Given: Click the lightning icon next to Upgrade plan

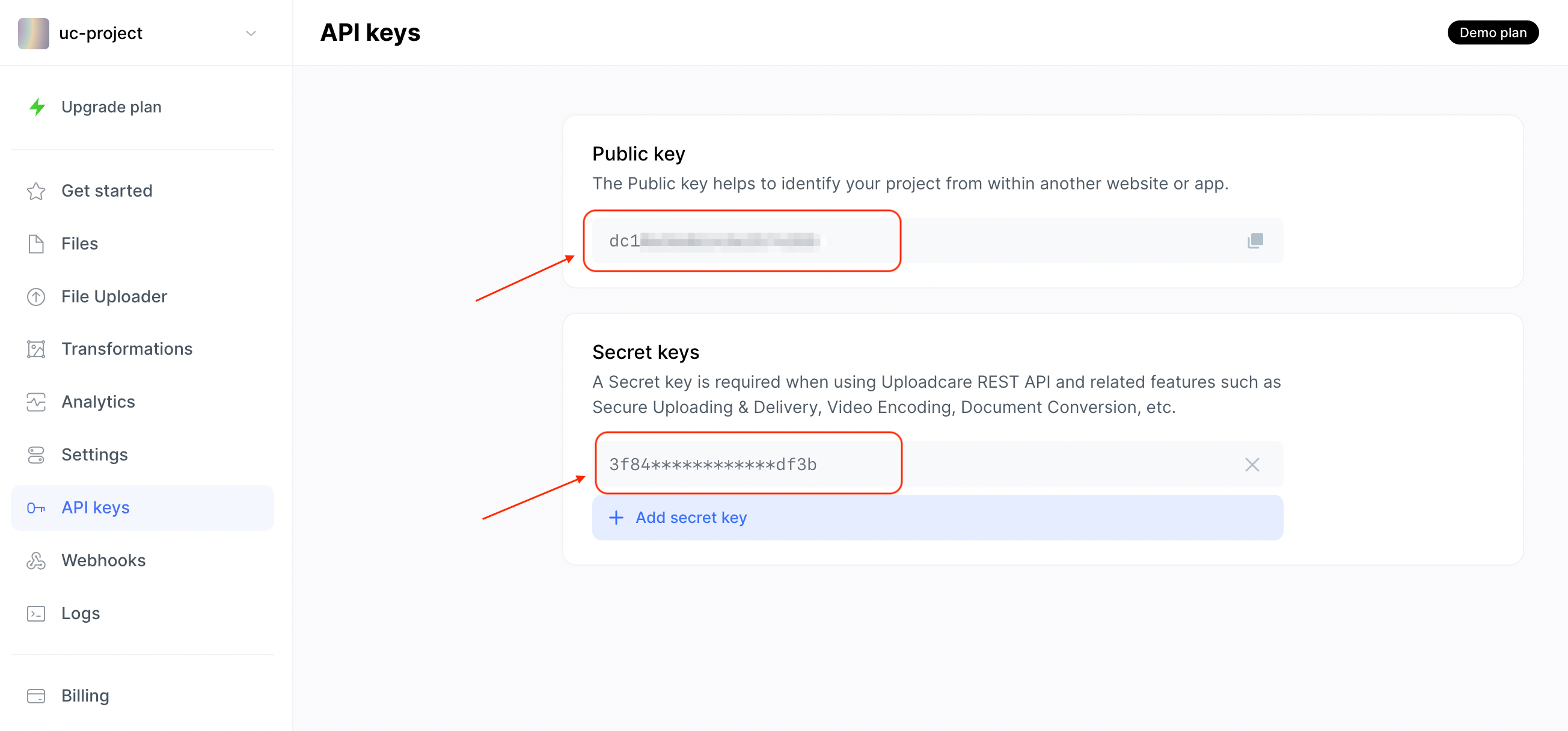Looking at the screenshot, I should coord(38,107).
